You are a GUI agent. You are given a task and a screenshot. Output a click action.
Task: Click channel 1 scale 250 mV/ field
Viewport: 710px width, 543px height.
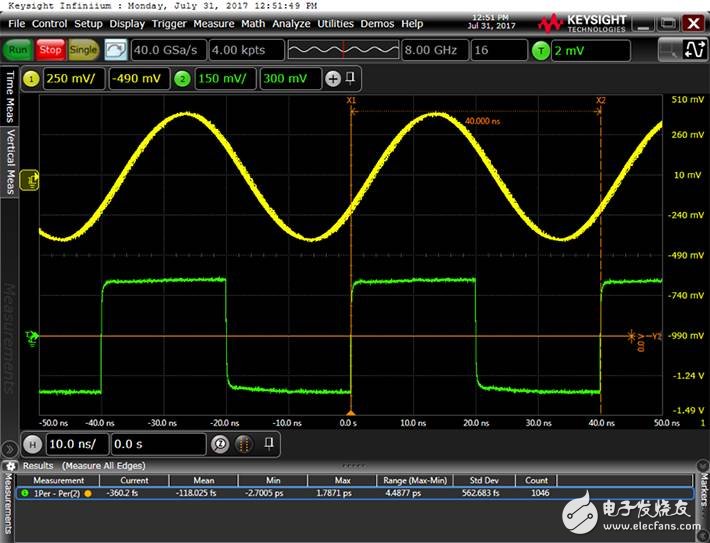(74, 79)
